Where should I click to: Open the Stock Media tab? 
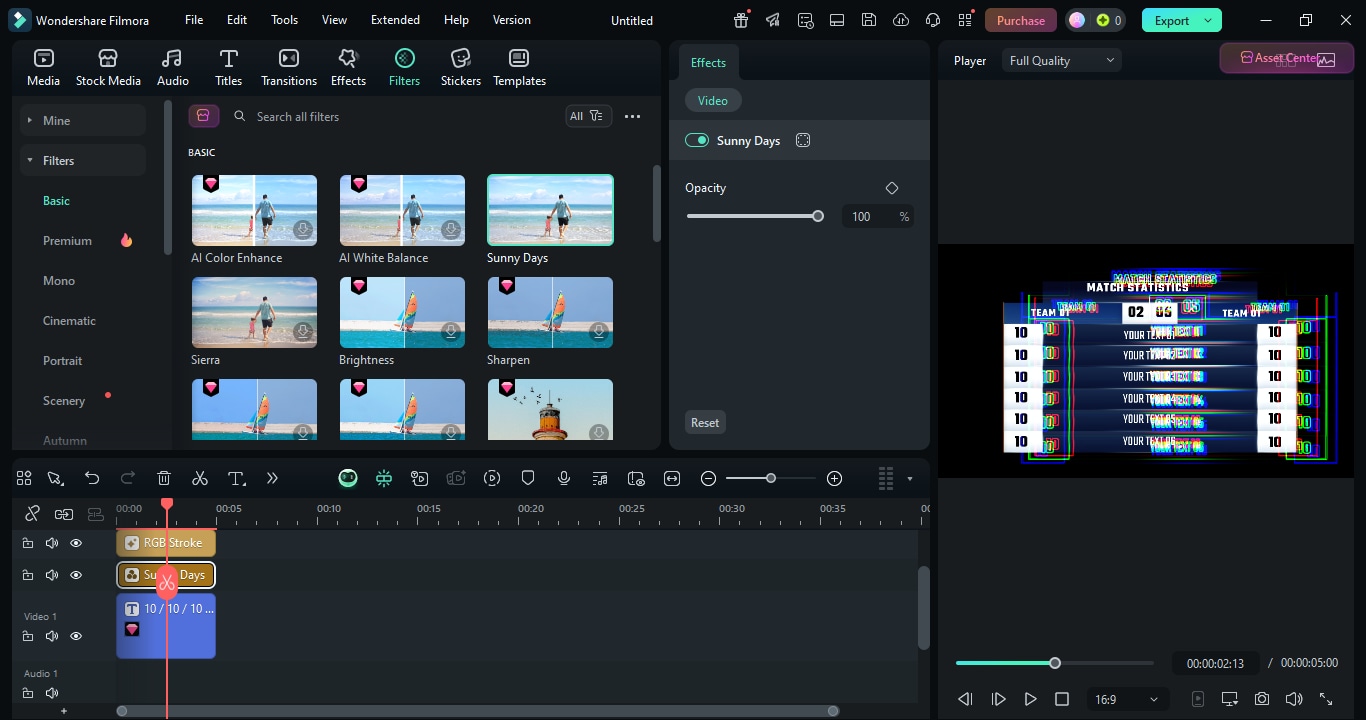pyautogui.click(x=108, y=67)
